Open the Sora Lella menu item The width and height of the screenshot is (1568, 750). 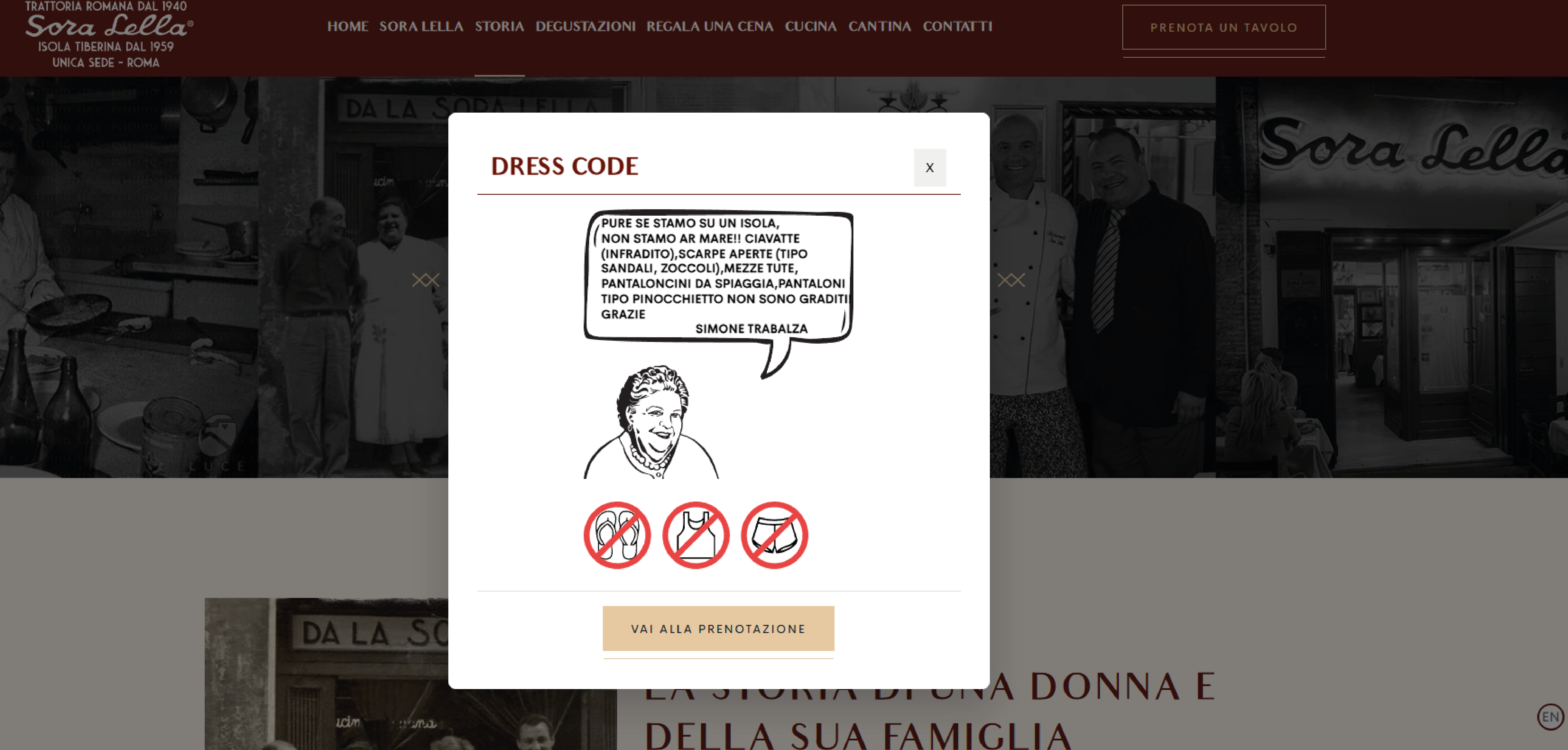click(x=421, y=26)
